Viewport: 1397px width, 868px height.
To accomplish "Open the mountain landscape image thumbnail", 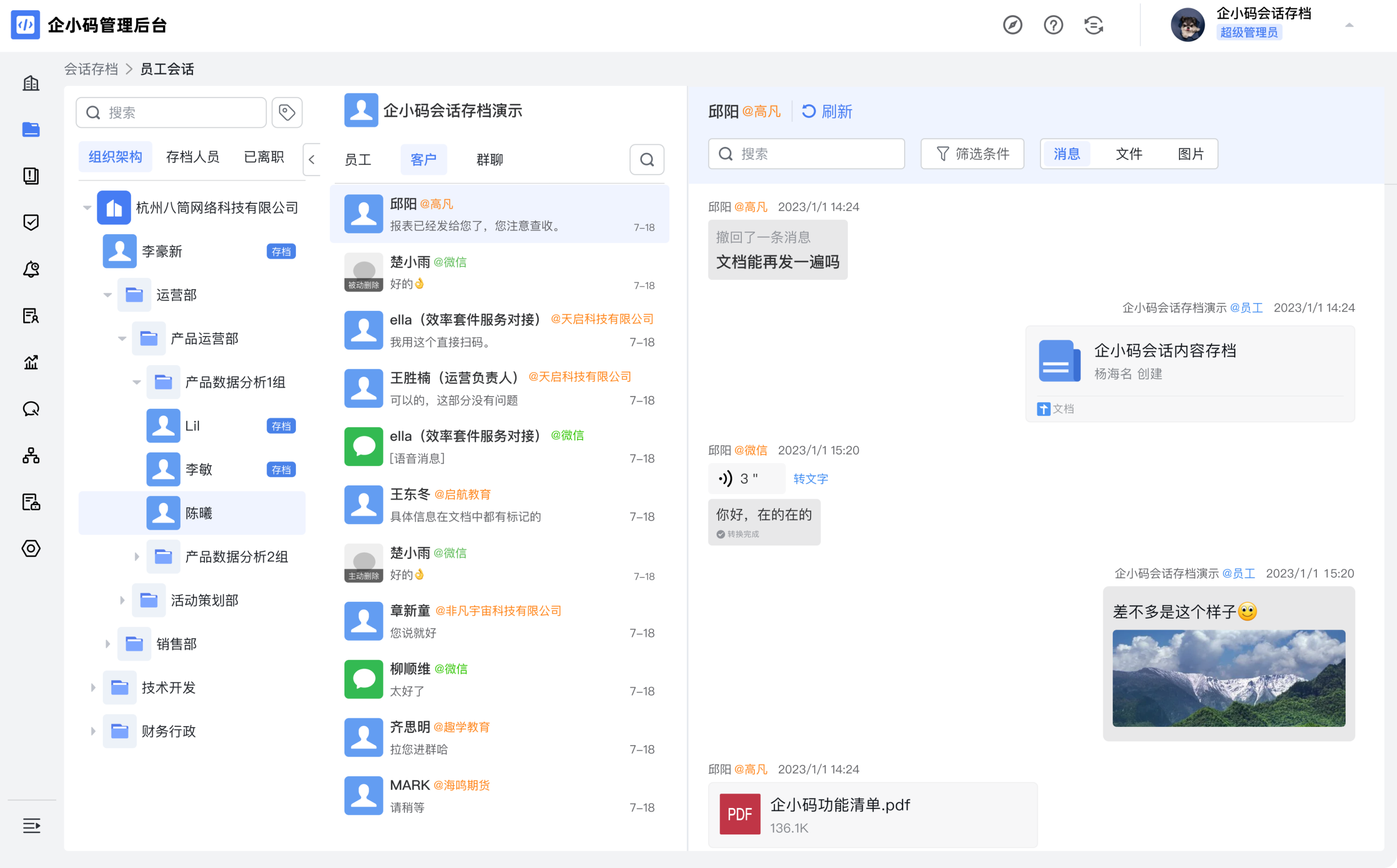I will point(1228,678).
